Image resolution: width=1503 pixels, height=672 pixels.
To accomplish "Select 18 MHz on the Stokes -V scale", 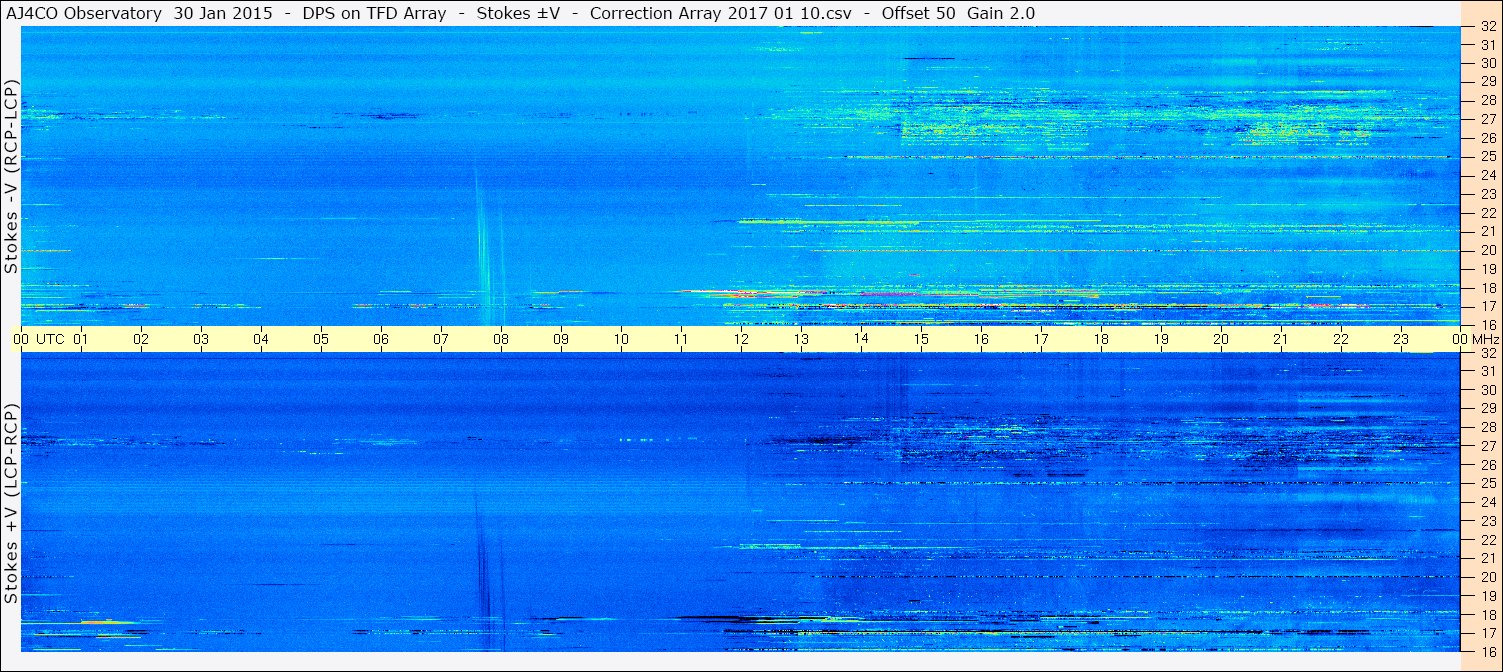I will (x=1487, y=288).
